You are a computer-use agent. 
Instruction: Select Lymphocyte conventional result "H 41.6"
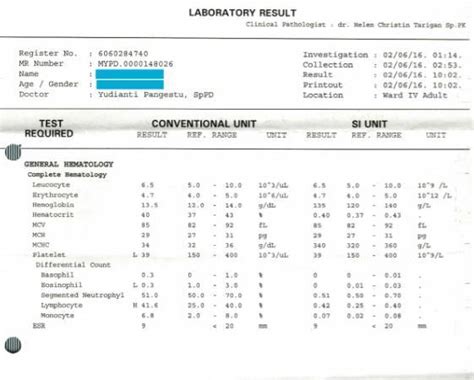[x=145, y=305]
